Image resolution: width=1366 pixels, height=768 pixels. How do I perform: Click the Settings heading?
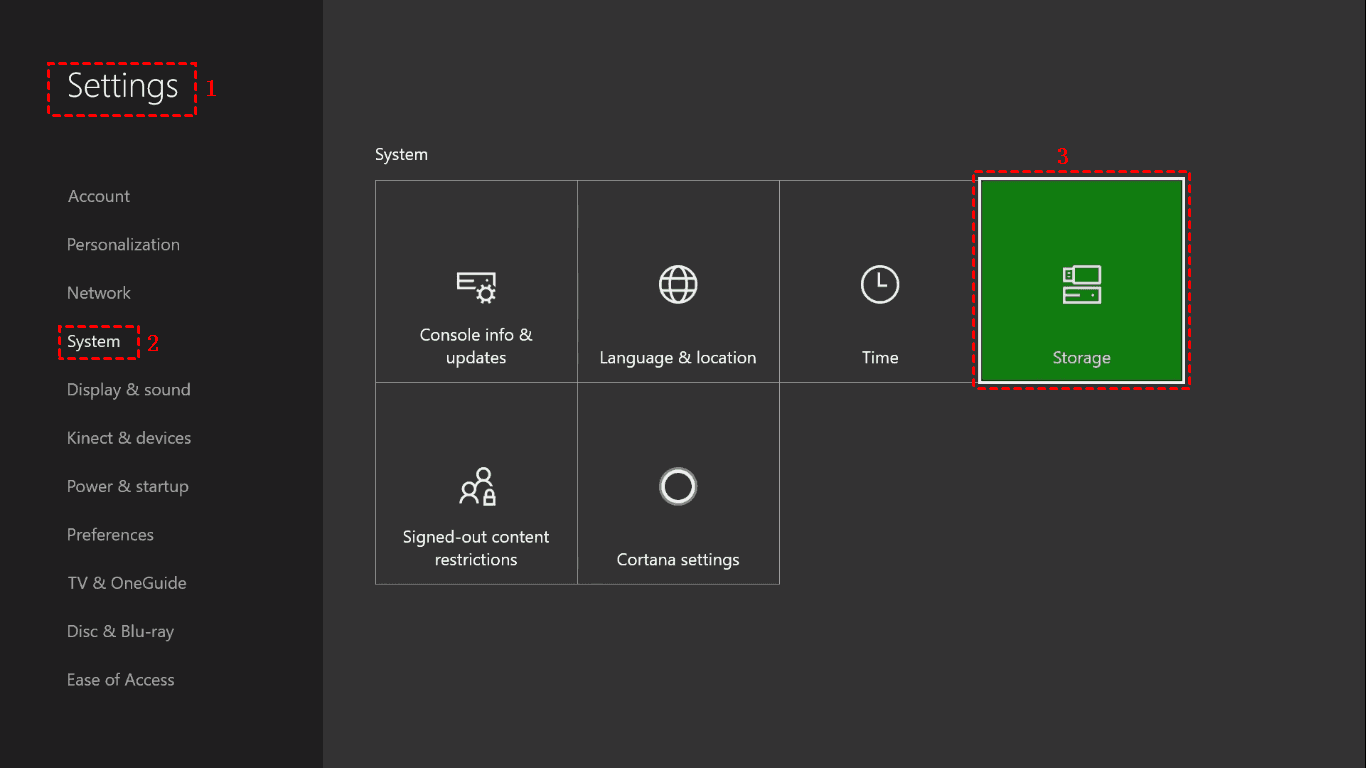click(120, 87)
